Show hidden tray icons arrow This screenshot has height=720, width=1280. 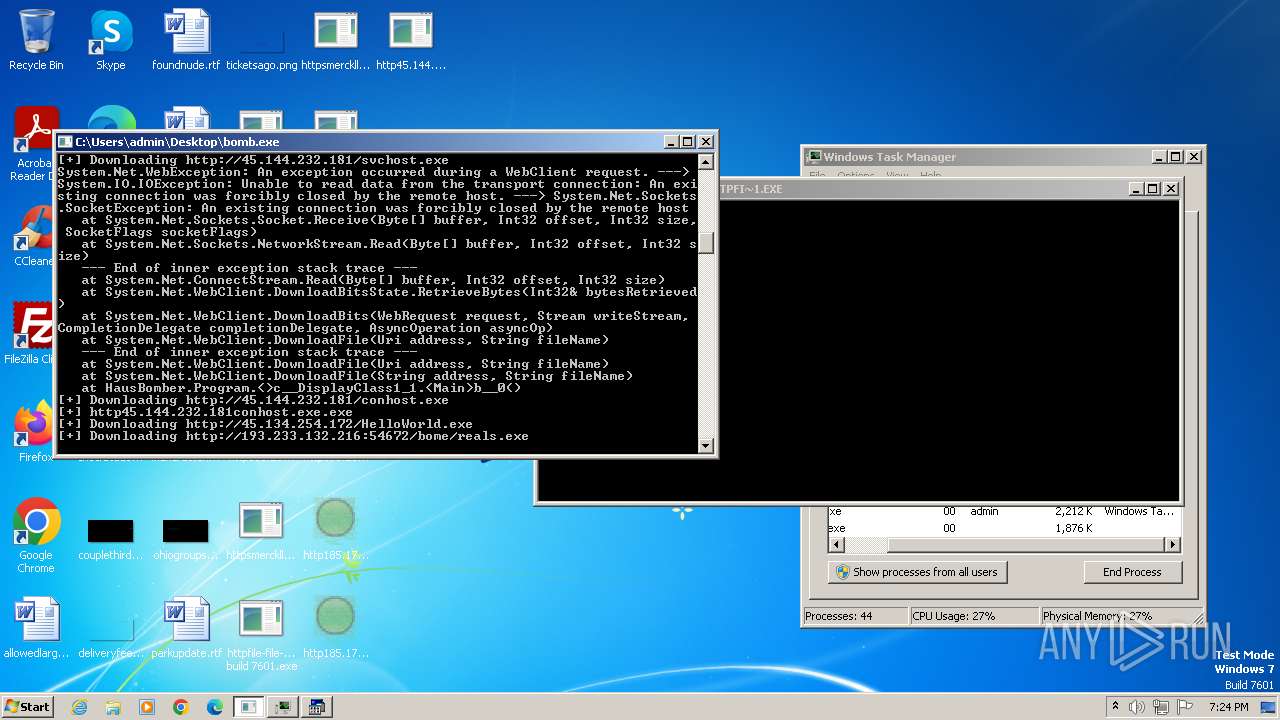click(x=1114, y=707)
